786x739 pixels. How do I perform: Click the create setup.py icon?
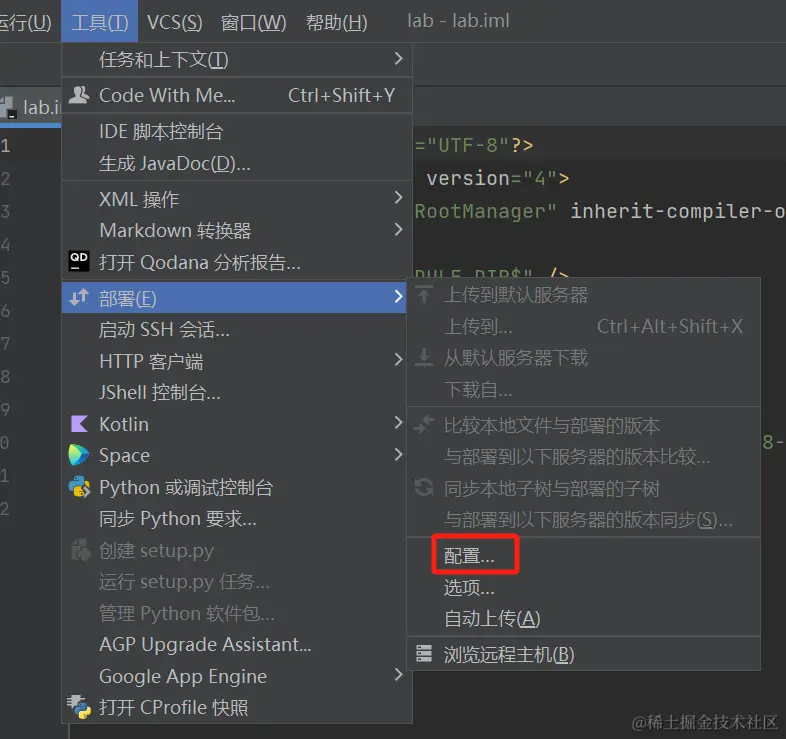pos(80,550)
